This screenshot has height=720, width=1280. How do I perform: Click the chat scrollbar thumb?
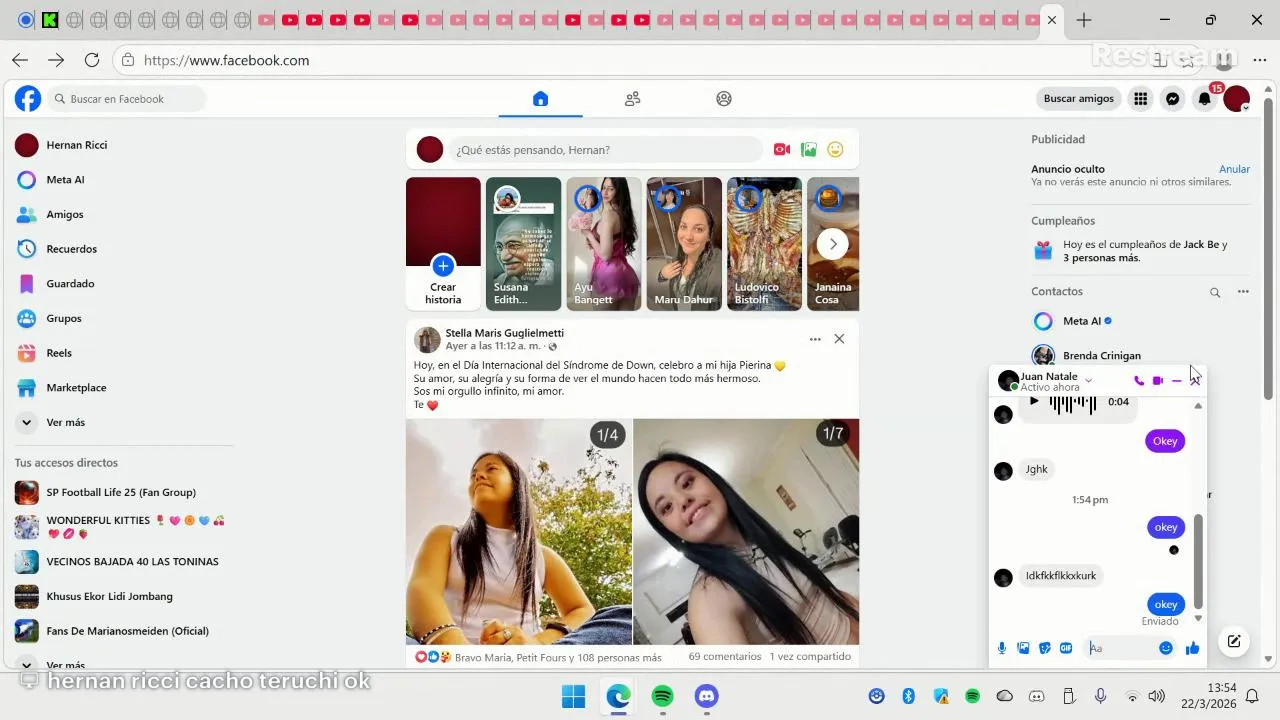1198,560
